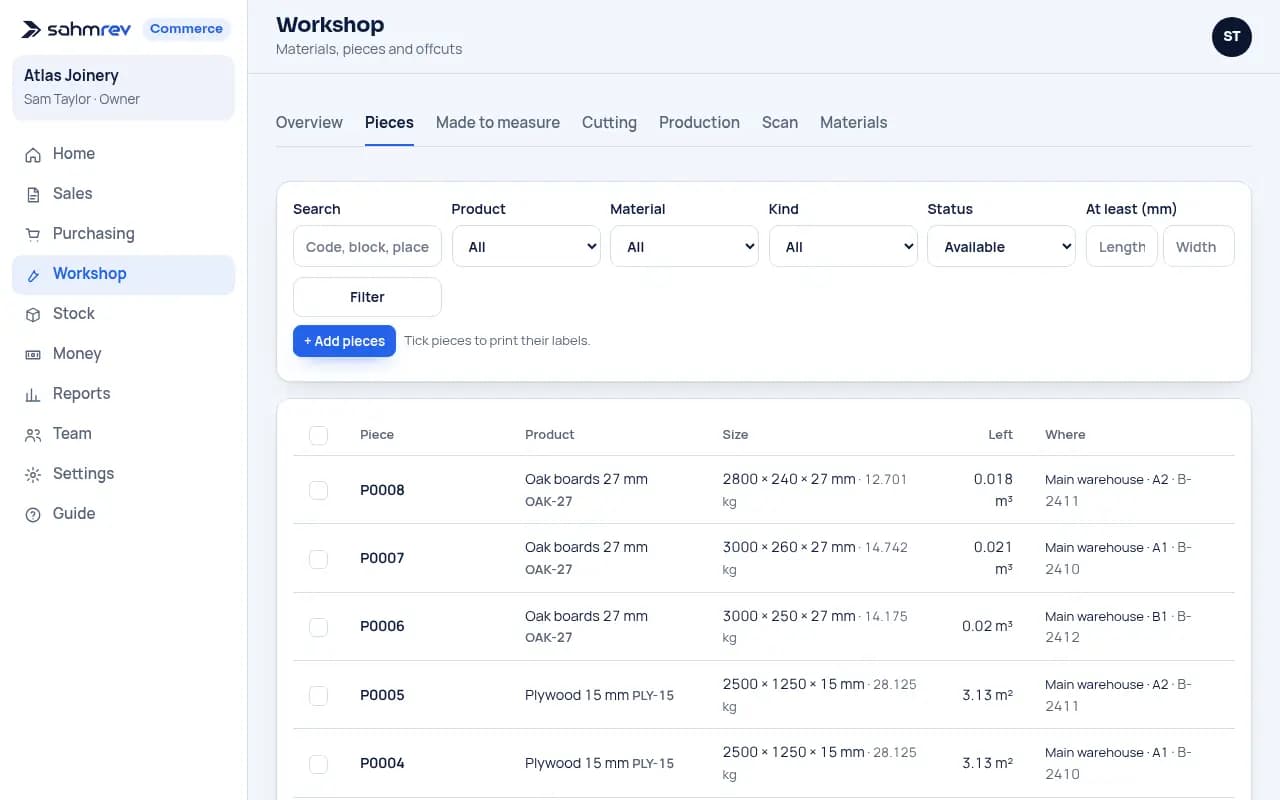Tick the checkbox for piece P0007

318,558
